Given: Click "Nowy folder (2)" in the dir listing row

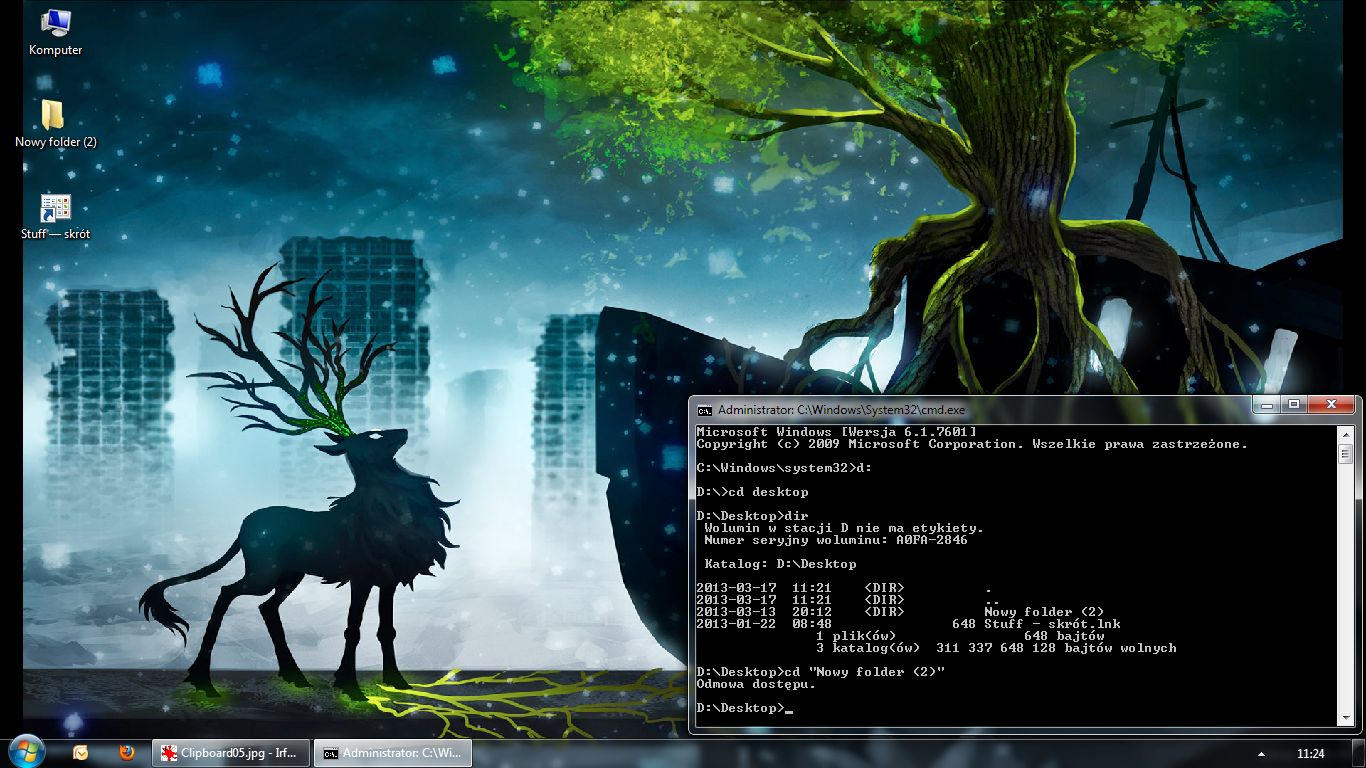Looking at the screenshot, I should [x=1044, y=612].
